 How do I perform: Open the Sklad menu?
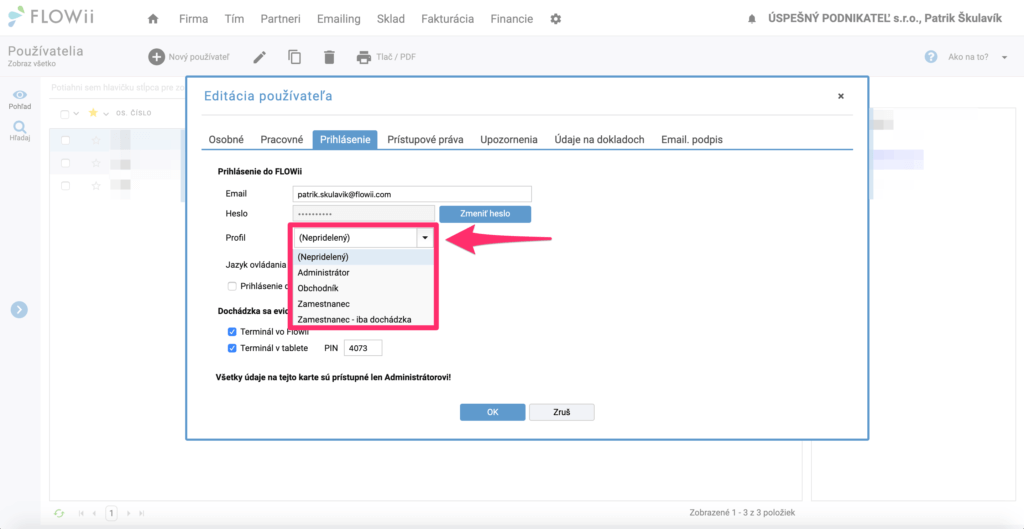[x=391, y=19]
